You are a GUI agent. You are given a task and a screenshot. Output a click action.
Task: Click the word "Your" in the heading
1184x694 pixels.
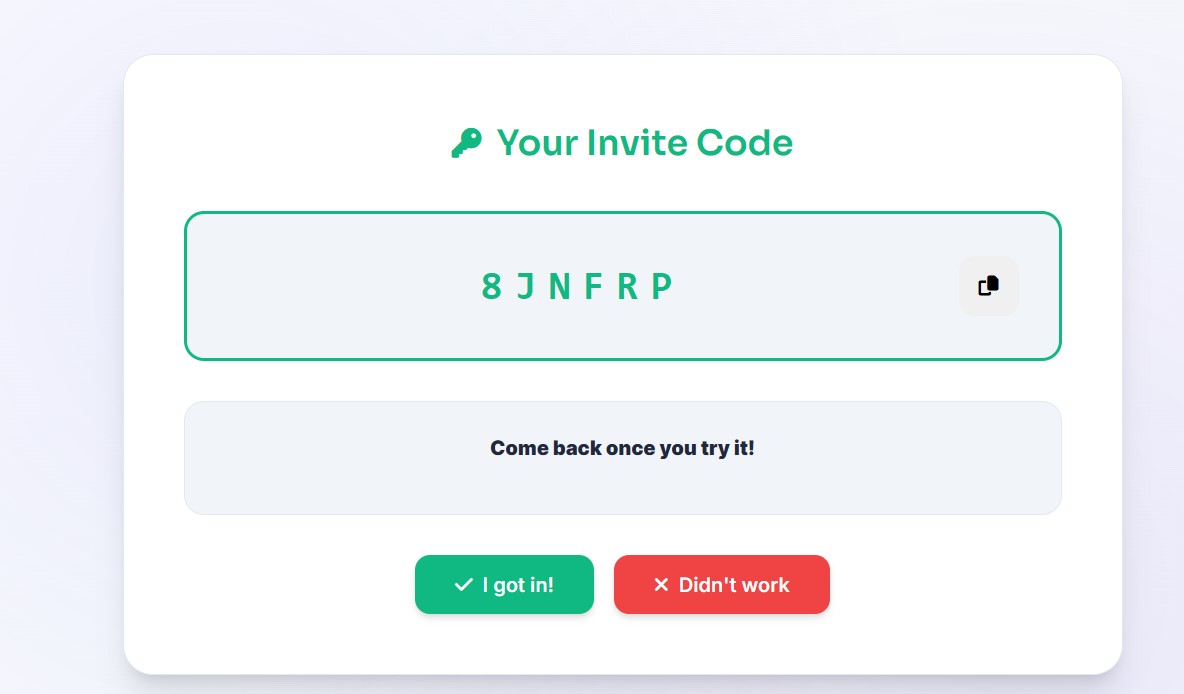[536, 143]
